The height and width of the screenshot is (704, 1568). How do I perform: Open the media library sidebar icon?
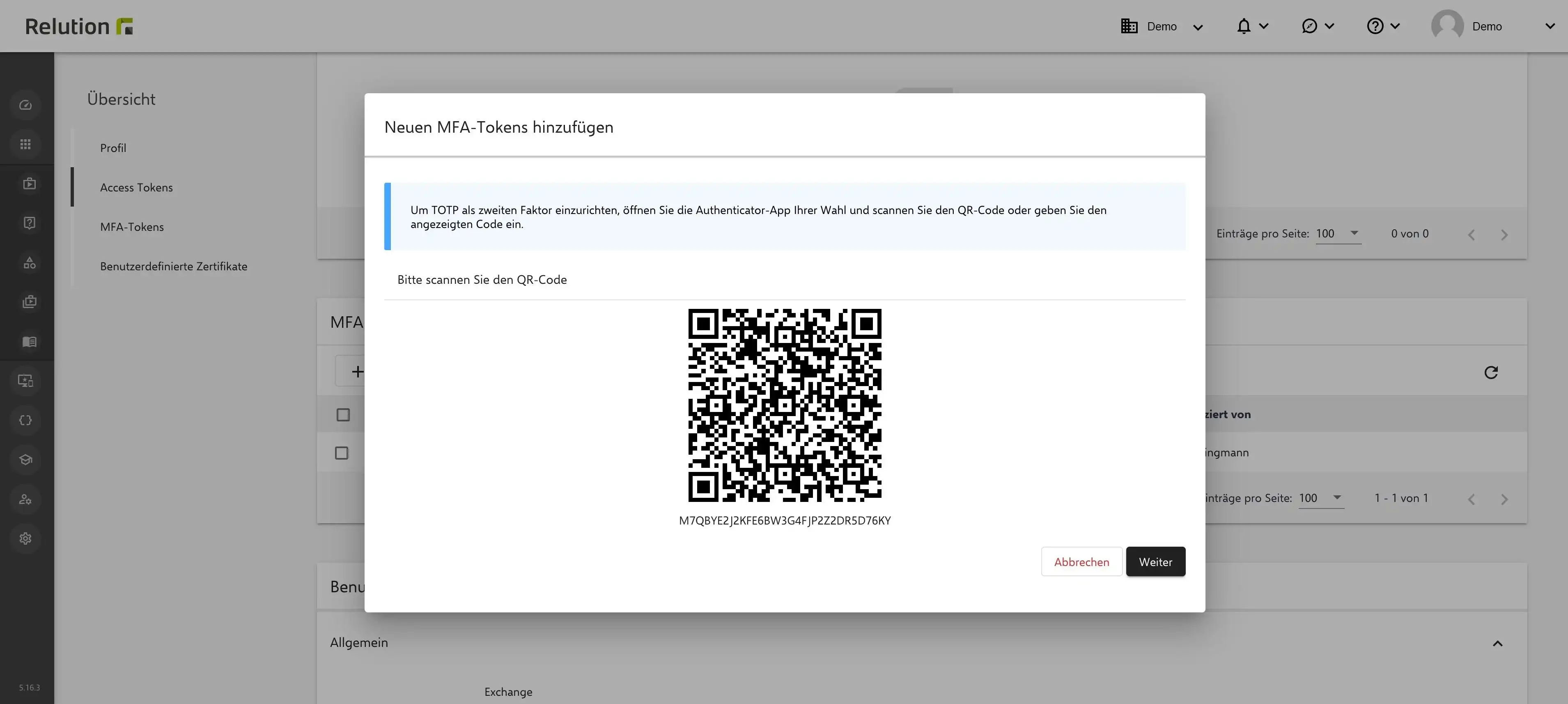[x=29, y=301]
